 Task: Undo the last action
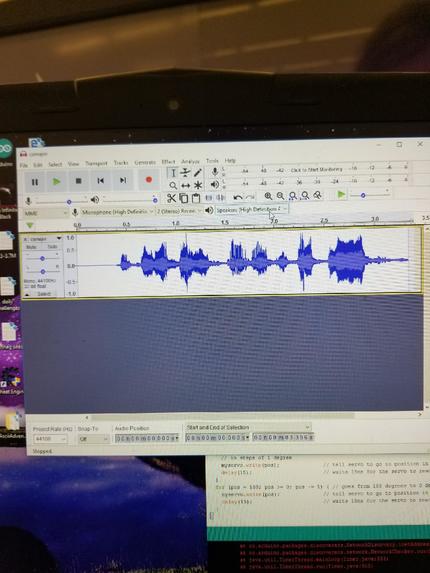[x=238, y=197]
